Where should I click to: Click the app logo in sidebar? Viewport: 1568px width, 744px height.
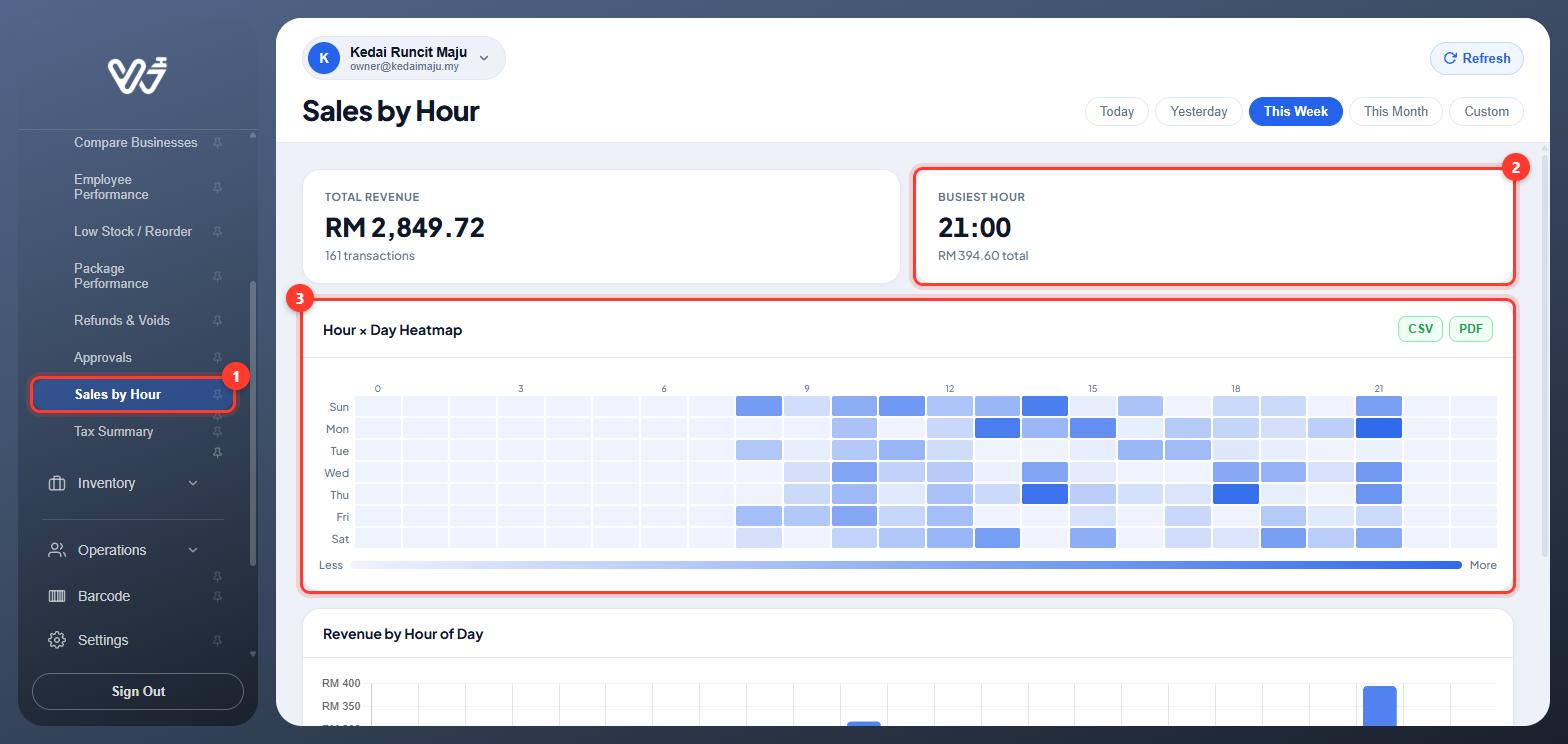coord(137,75)
